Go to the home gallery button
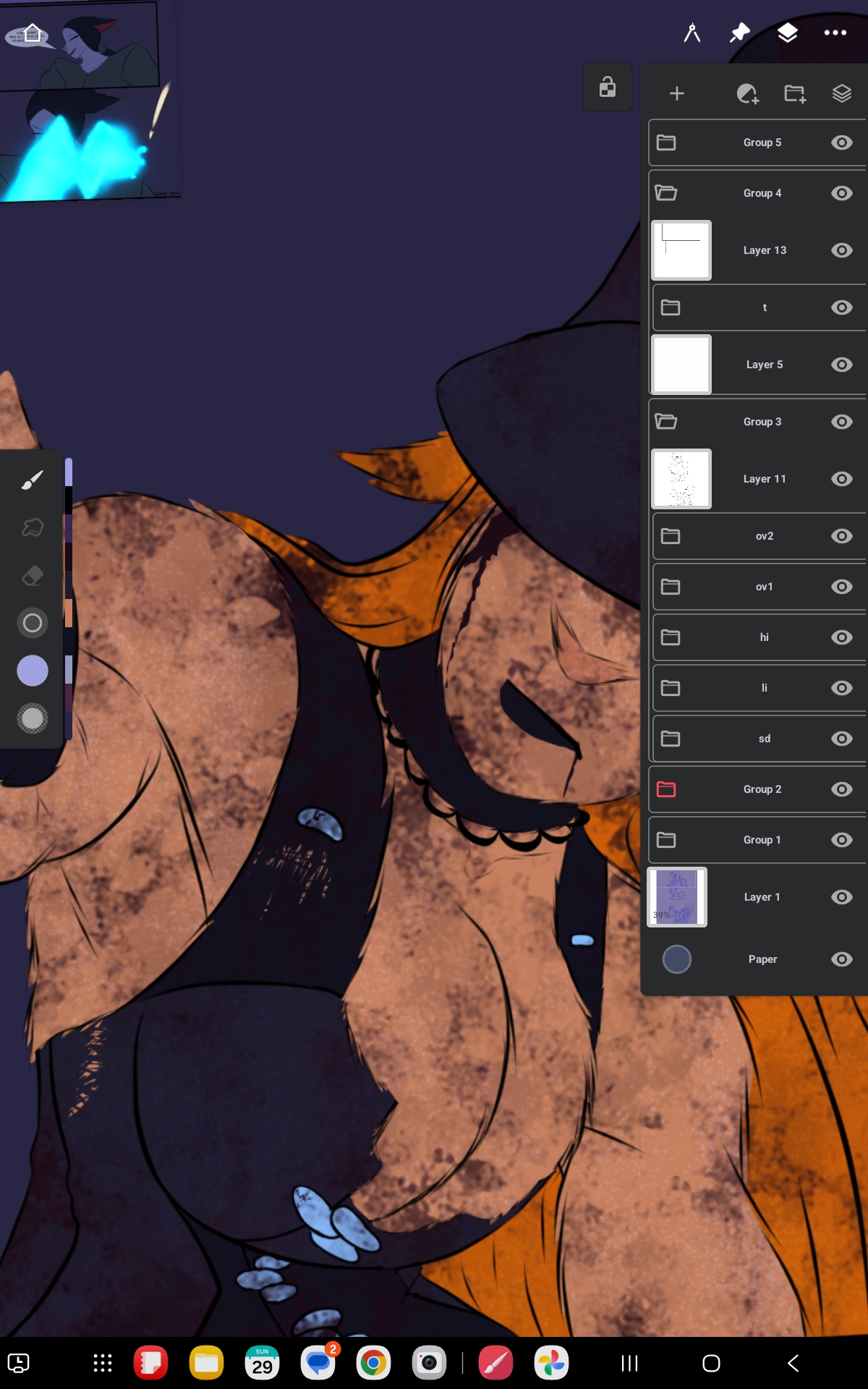Viewport: 868px width, 1389px height. (32, 33)
